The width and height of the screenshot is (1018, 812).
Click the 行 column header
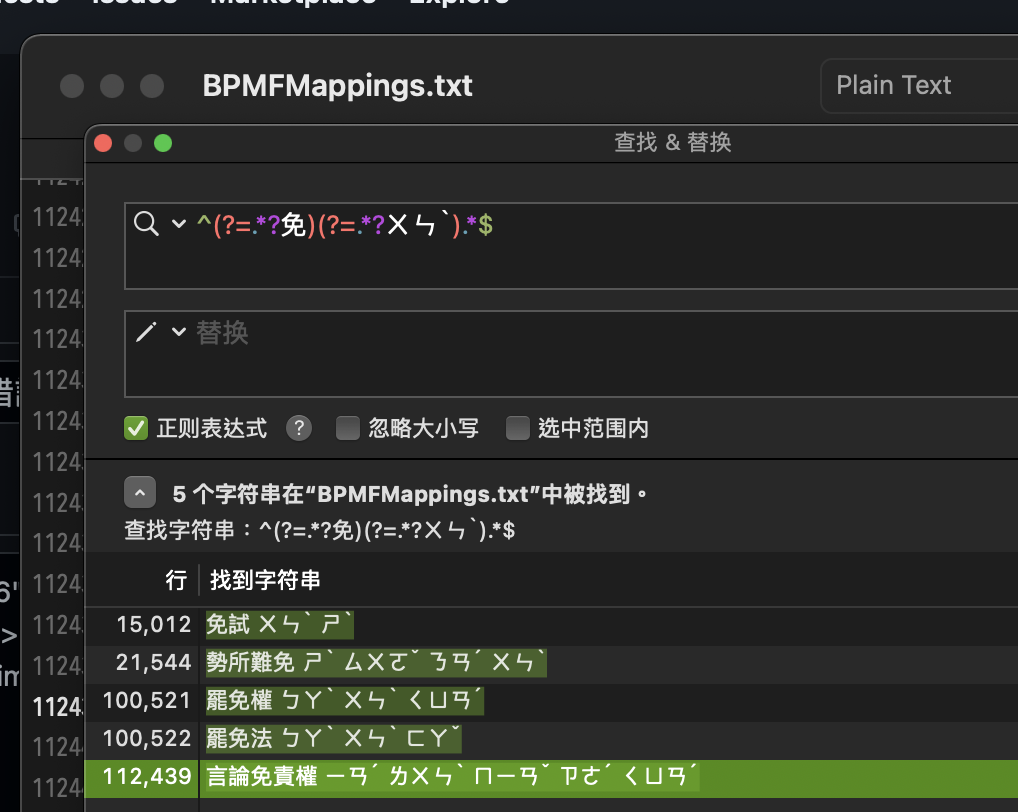(x=176, y=580)
